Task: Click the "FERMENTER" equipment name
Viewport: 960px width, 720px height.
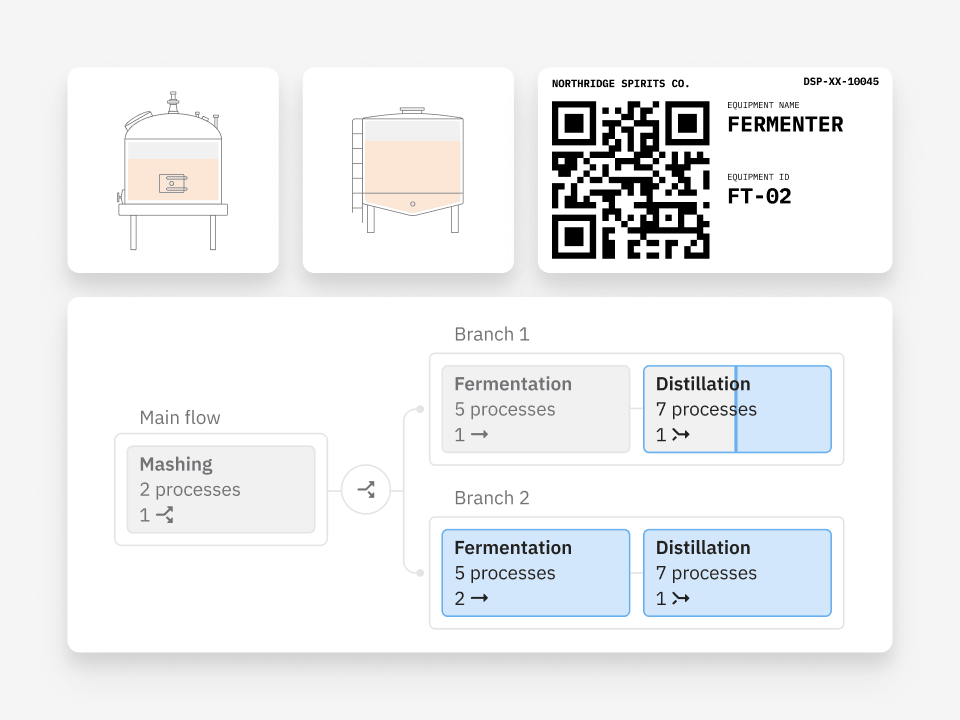Action: pyautogui.click(x=786, y=124)
